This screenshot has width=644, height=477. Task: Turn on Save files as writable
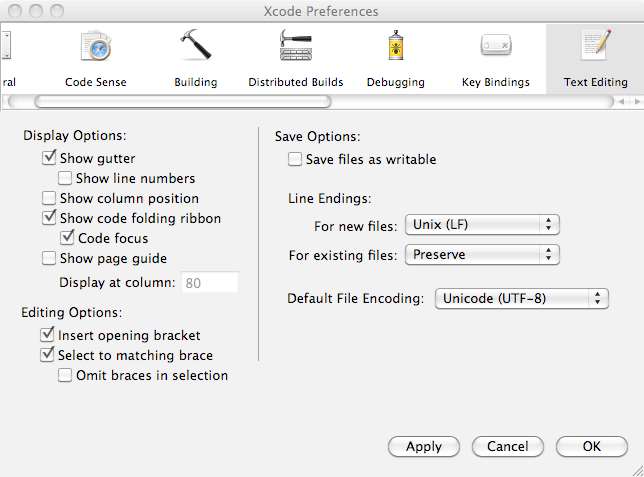295,159
